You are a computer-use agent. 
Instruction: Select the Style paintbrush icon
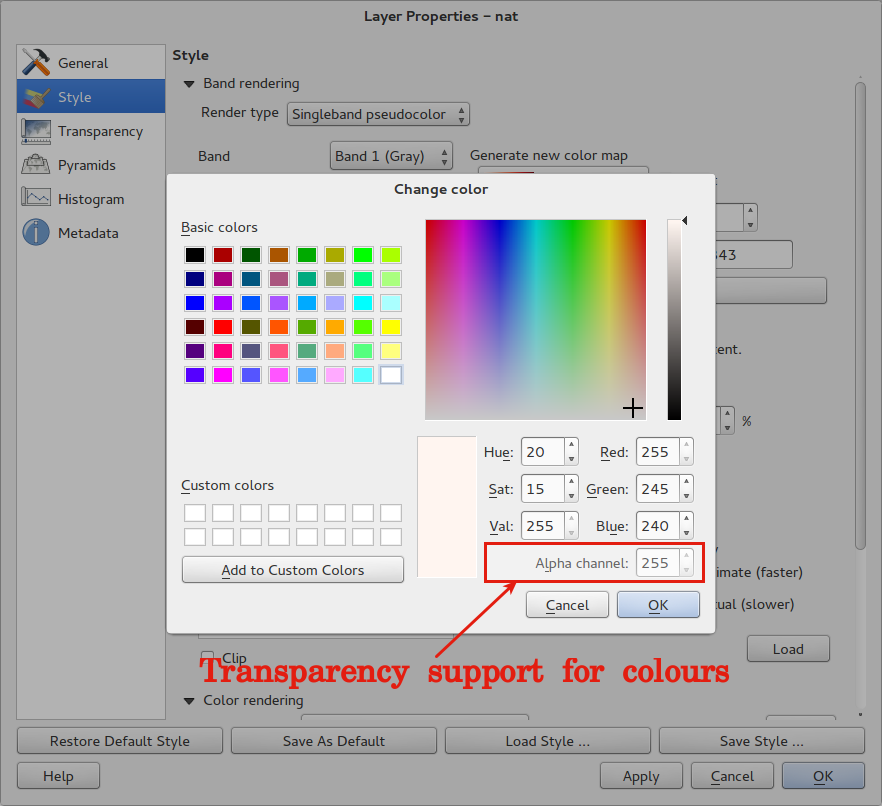point(37,97)
